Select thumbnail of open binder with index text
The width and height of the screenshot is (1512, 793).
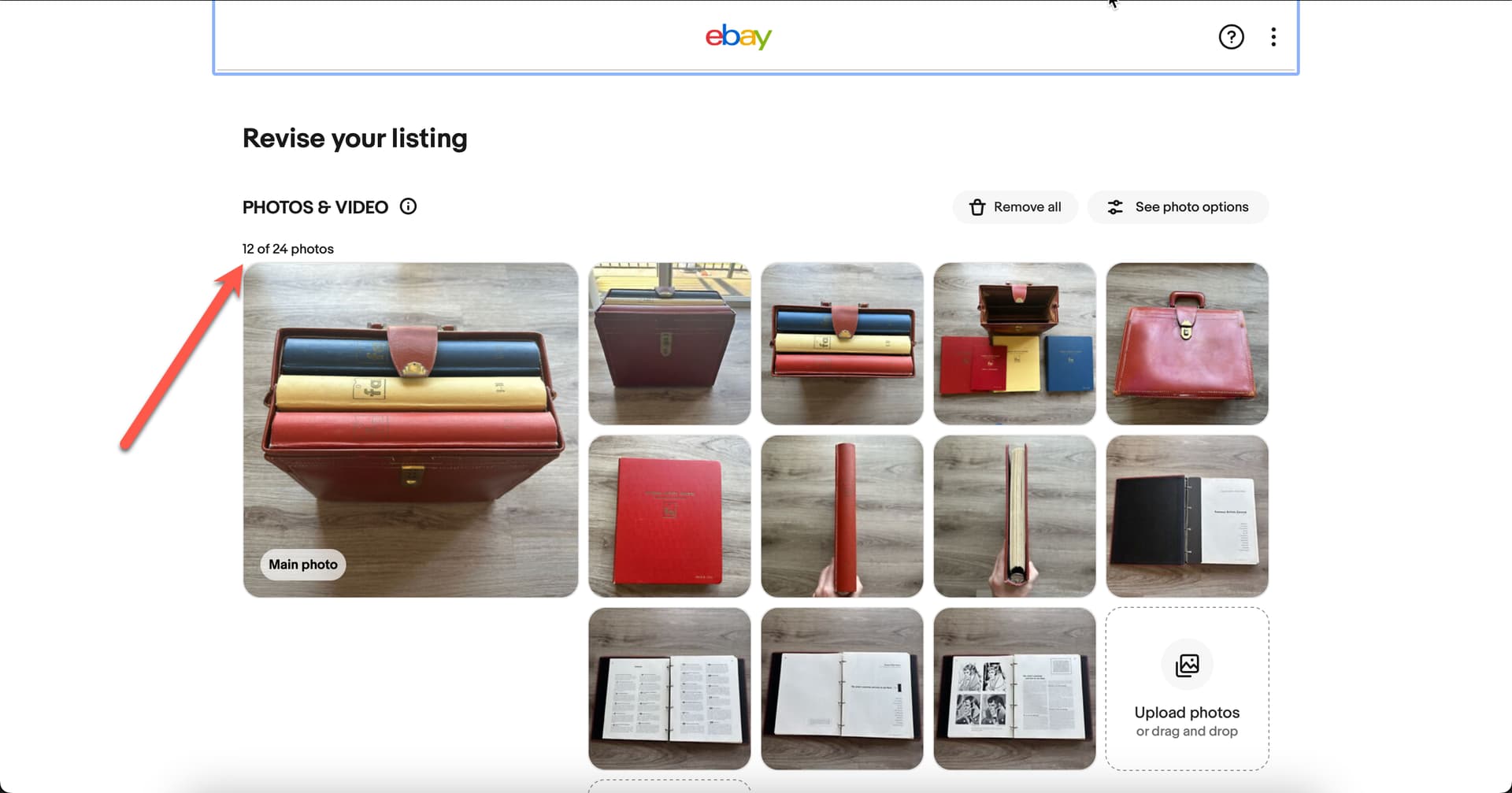pos(669,688)
